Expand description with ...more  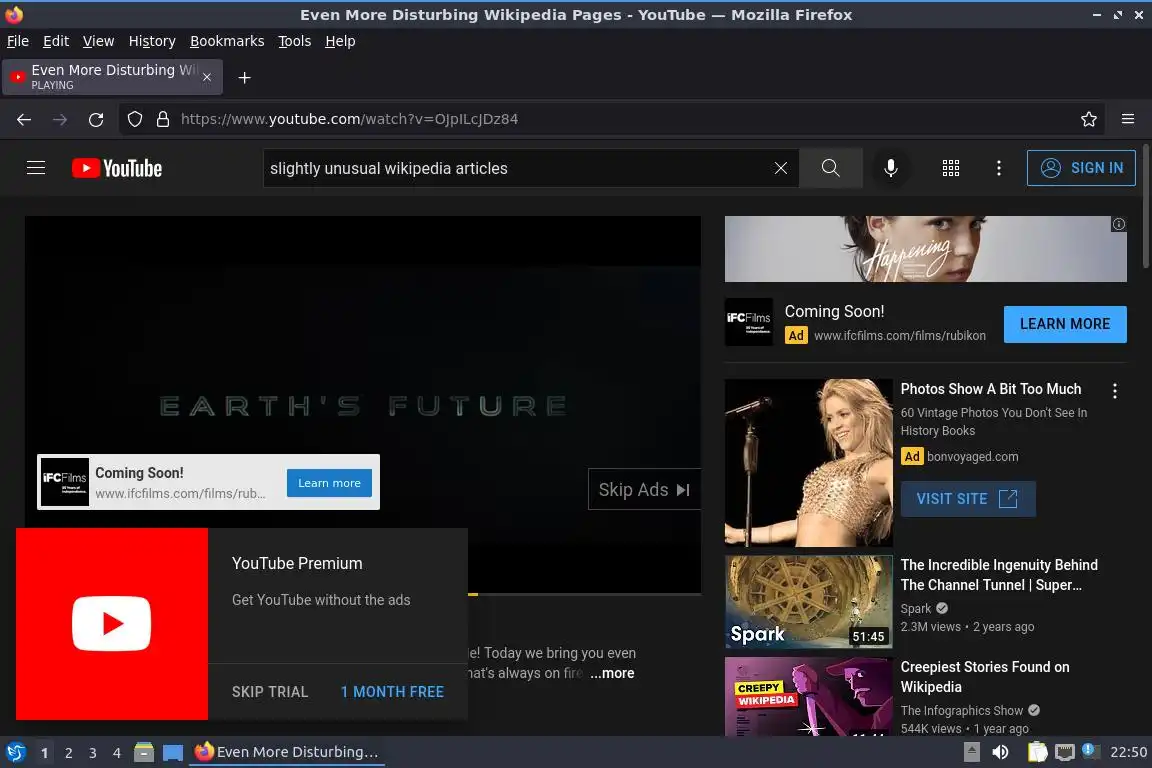[612, 673]
